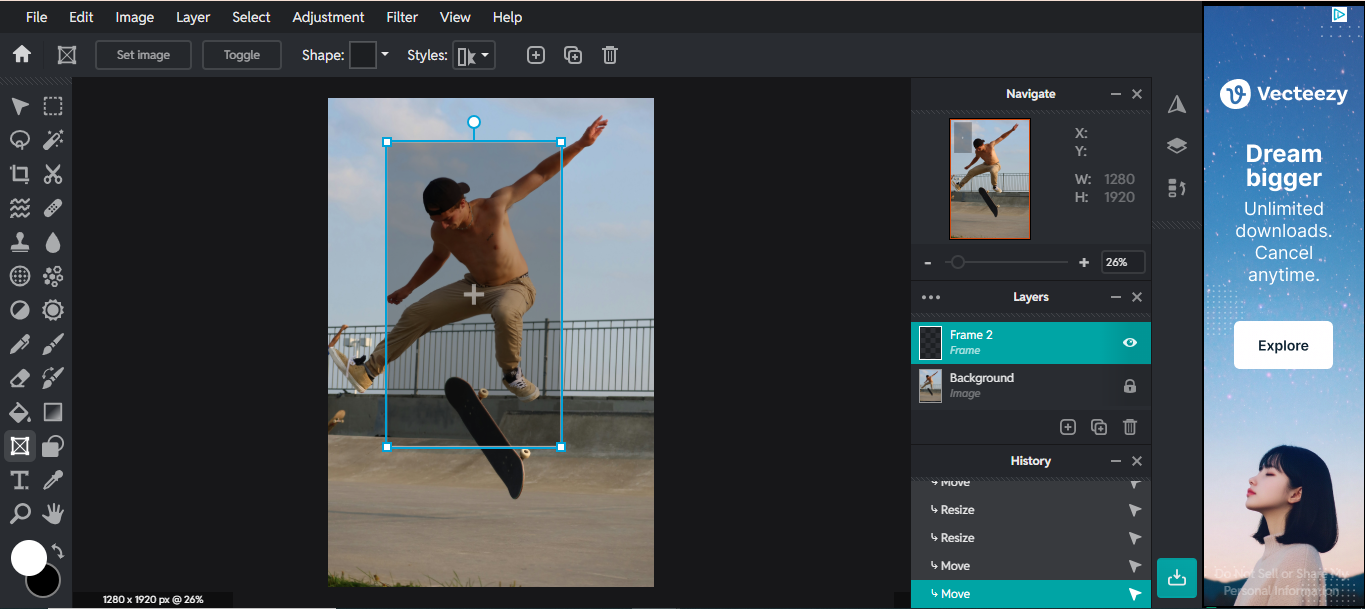
Task: Click the foreground color swatch
Action: 29,557
